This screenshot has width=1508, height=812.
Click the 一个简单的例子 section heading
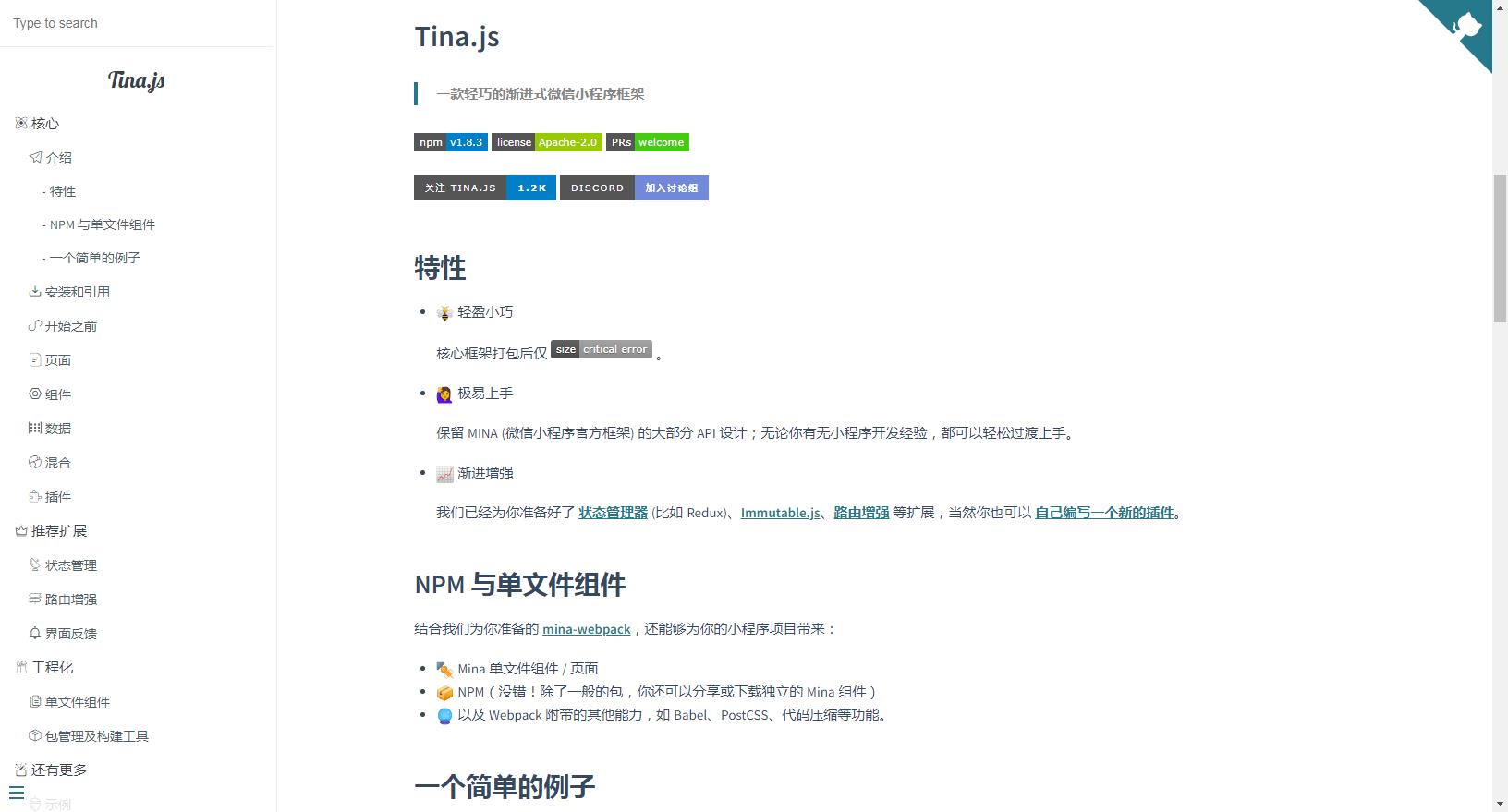coord(505,787)
